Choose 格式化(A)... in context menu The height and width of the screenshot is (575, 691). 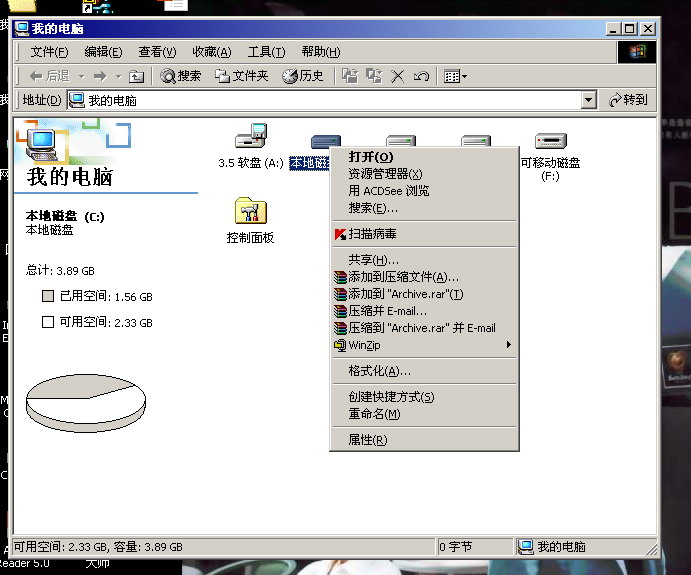click(424, 371)
